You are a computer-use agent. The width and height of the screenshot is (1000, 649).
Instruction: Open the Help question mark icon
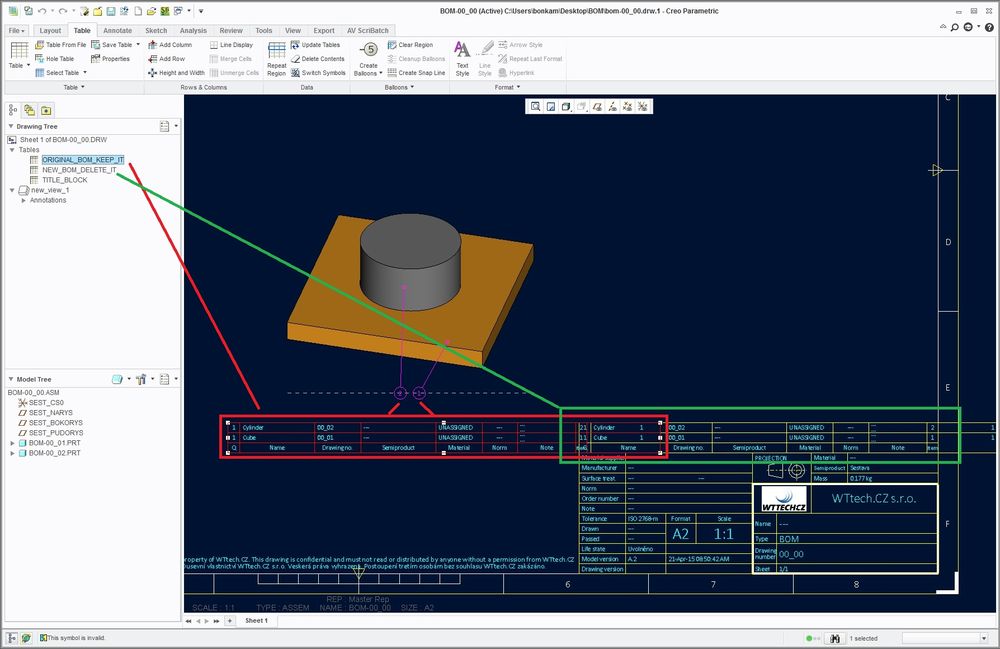[x=989, y=27]
